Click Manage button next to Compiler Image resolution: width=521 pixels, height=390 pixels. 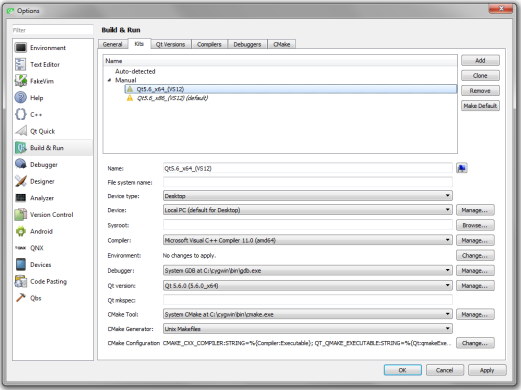[475, 240]
